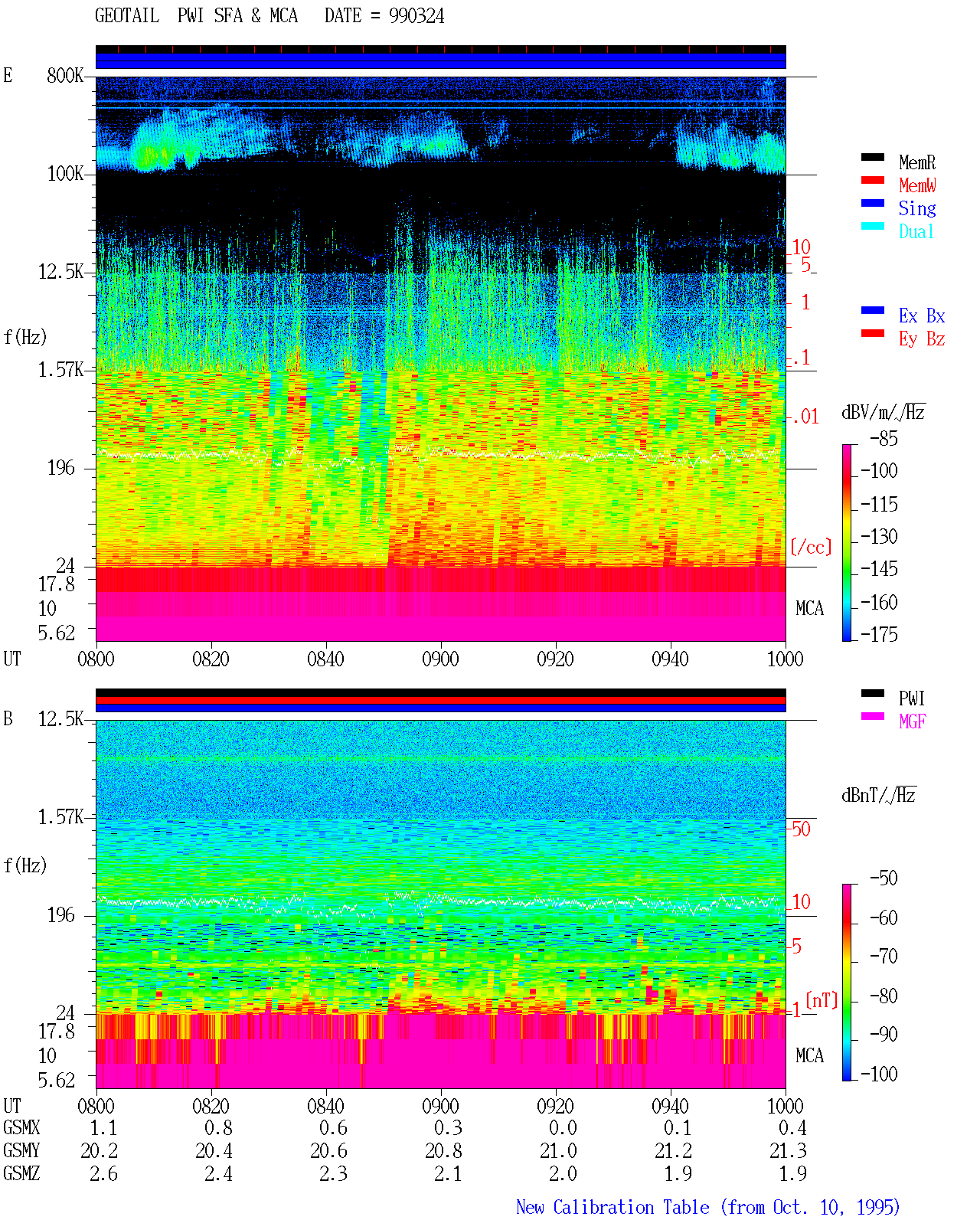
Task: Click GSMX value '0.0' at 0920
Action: pos(563,1127)
